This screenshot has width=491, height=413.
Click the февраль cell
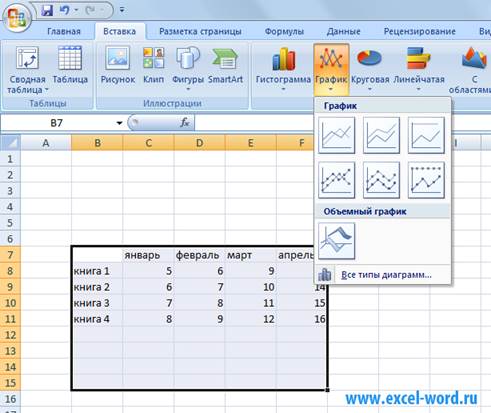pos(199,255)
